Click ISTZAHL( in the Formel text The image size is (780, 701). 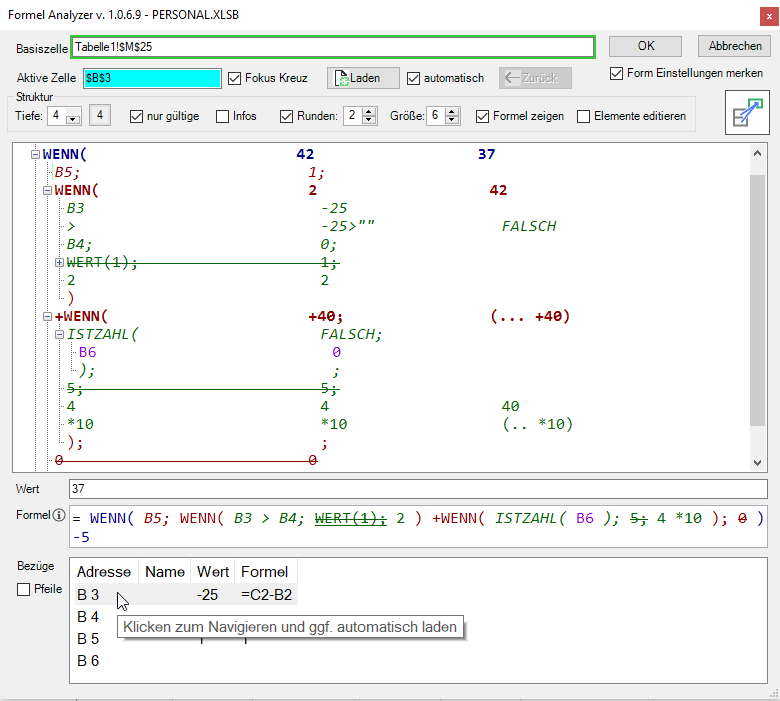click(x=530, y=518)
